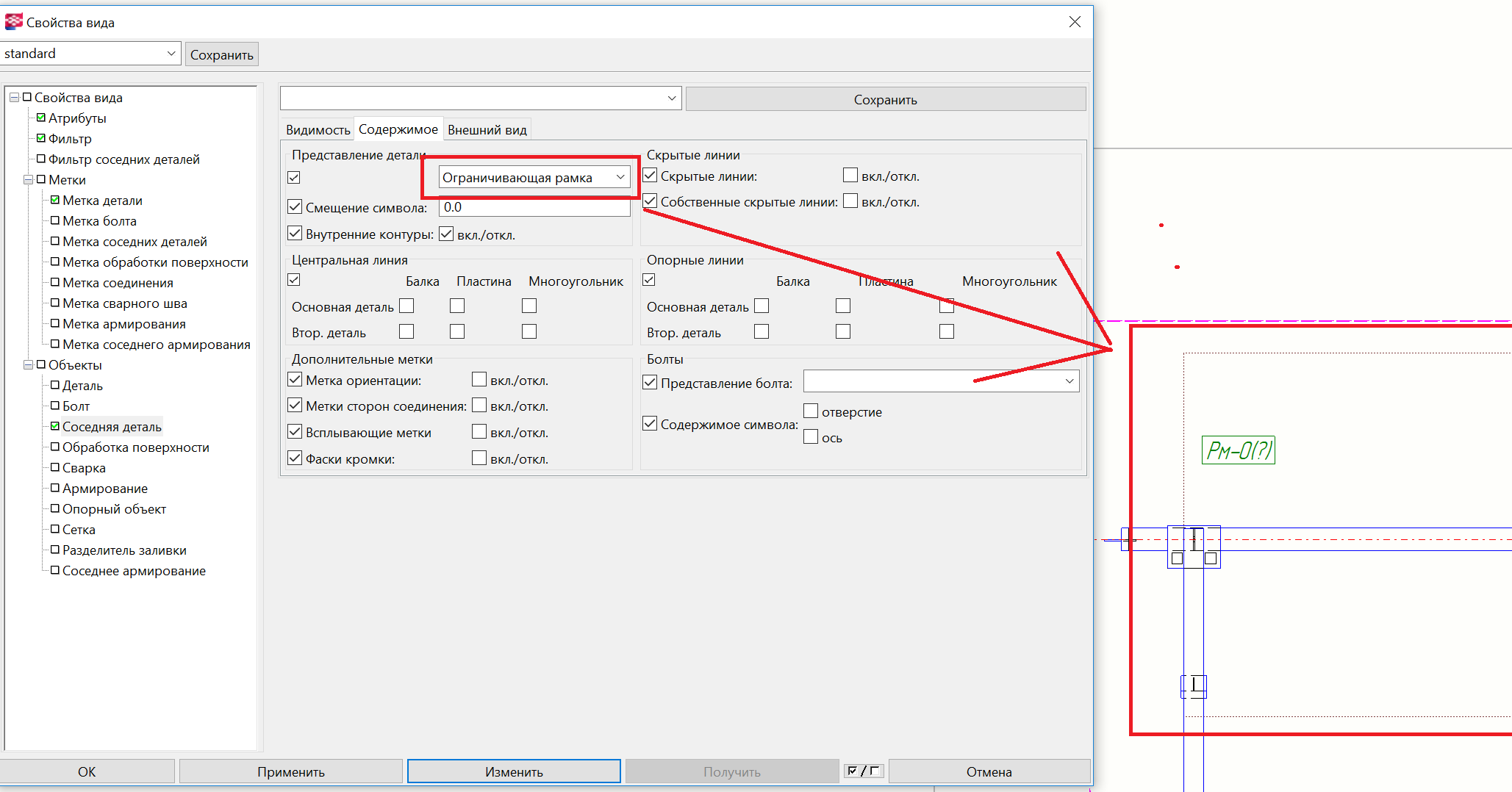Screen dimensions: 1512x792
Task: Switch to the Видимость tab
Action: point(318,130)
